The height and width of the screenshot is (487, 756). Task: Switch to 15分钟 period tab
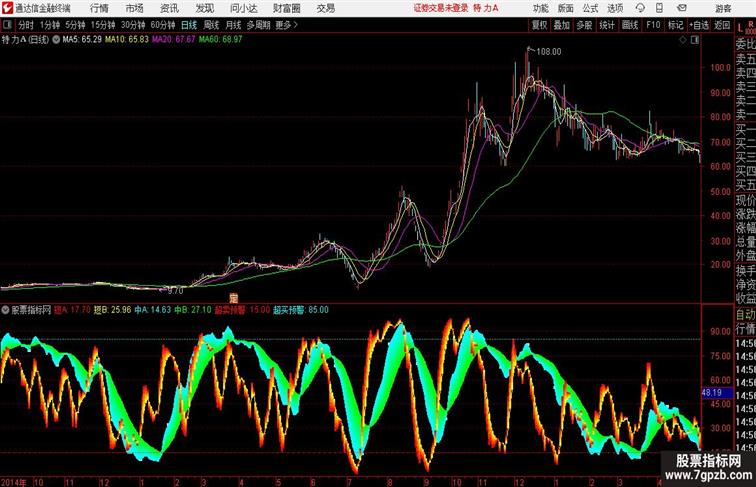click(103, 25)
